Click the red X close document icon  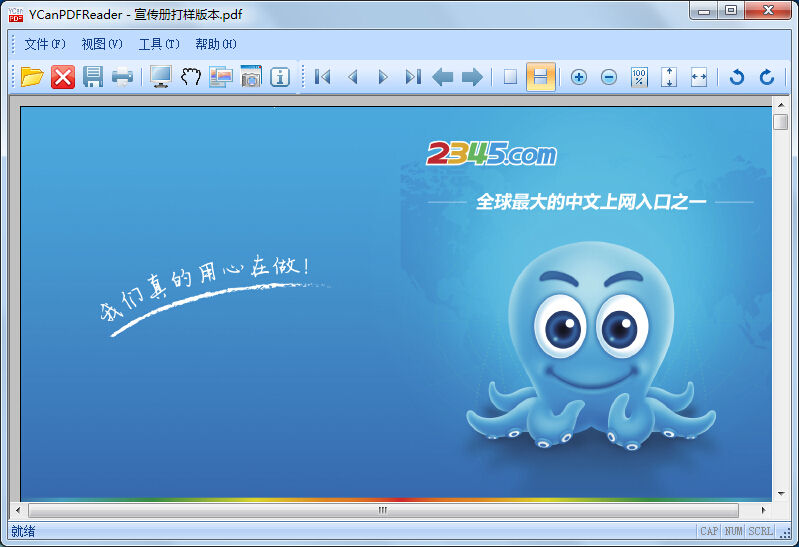(x=63, y=77)
